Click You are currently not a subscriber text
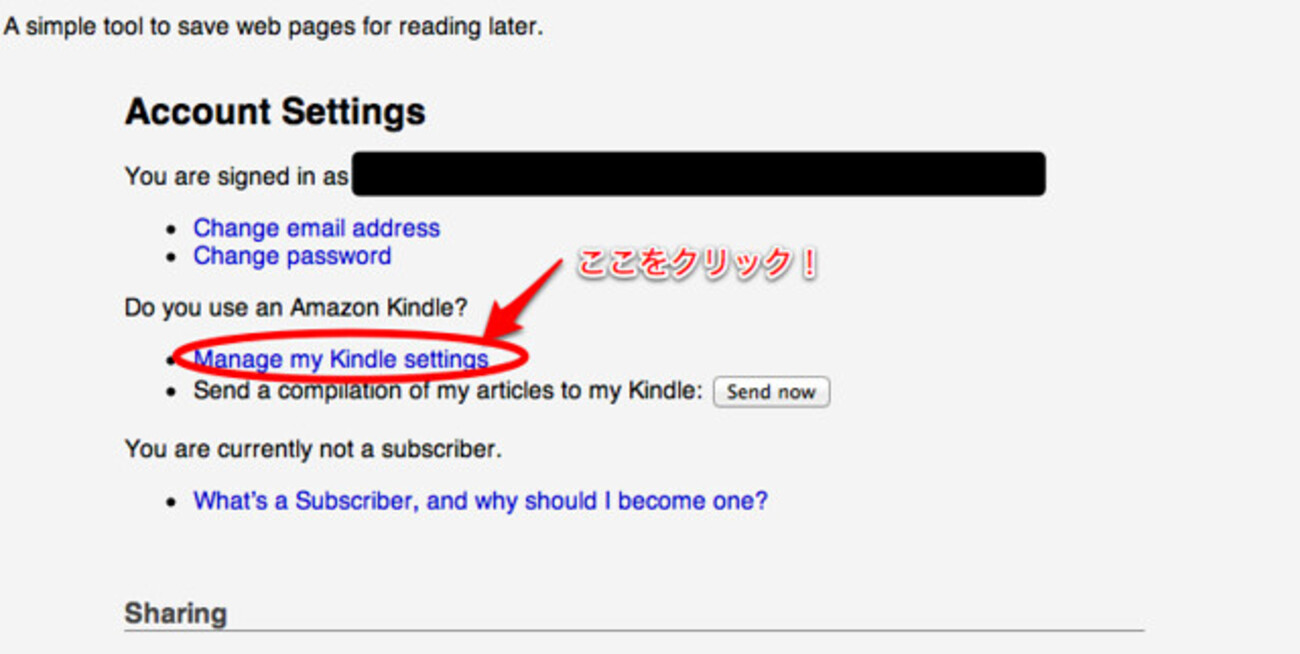This screenshot has width=1300, height=654. (x=313, y=449)
